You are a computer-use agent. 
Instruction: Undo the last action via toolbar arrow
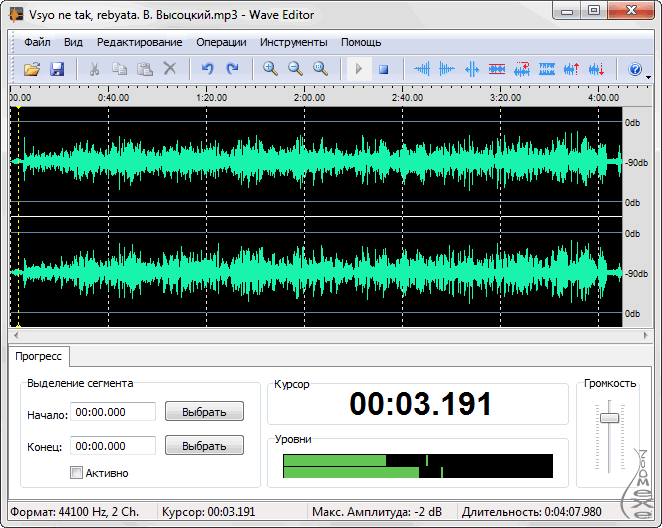point(207,69)
